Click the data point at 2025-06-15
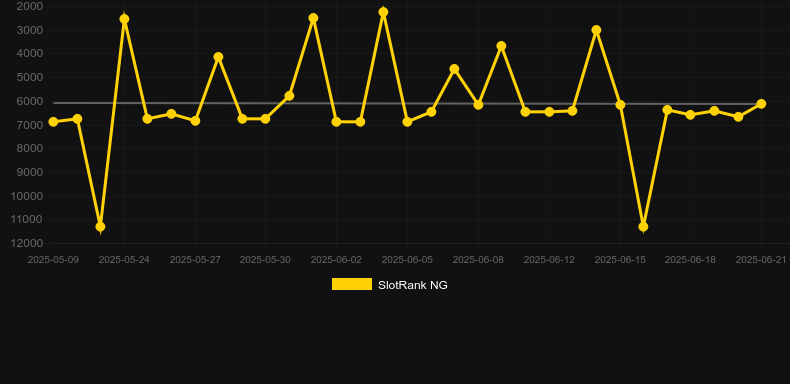790x384 pixels. pyautogui.click(x=620, y=105)
